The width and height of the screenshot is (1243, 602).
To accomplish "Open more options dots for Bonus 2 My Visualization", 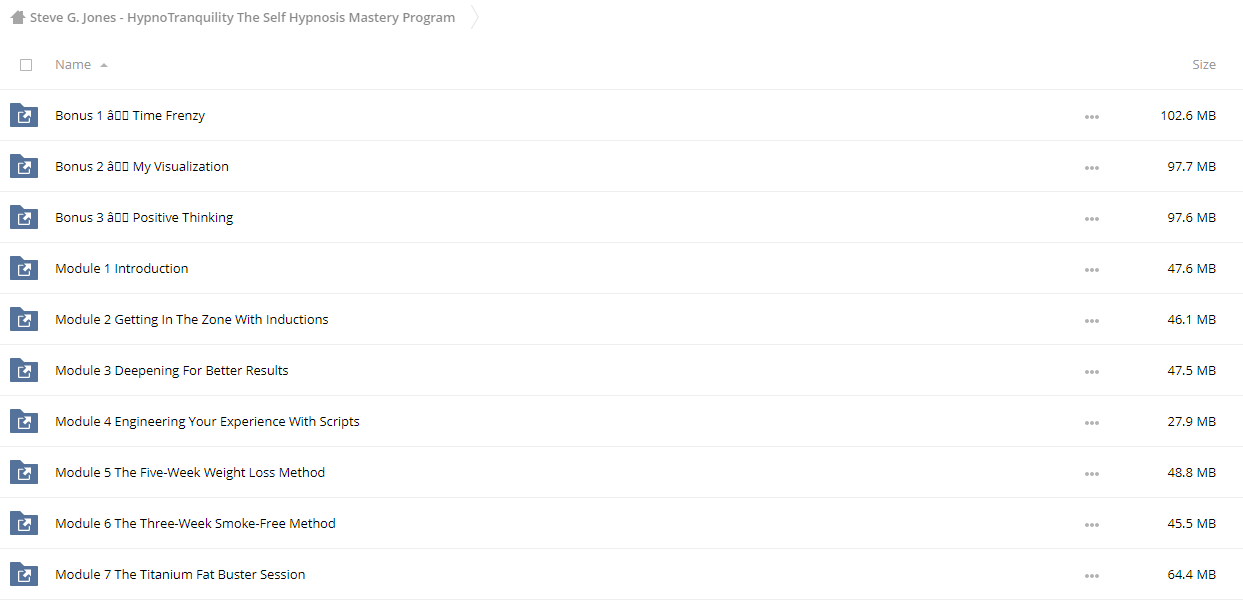I will [x=1091, y=168].
